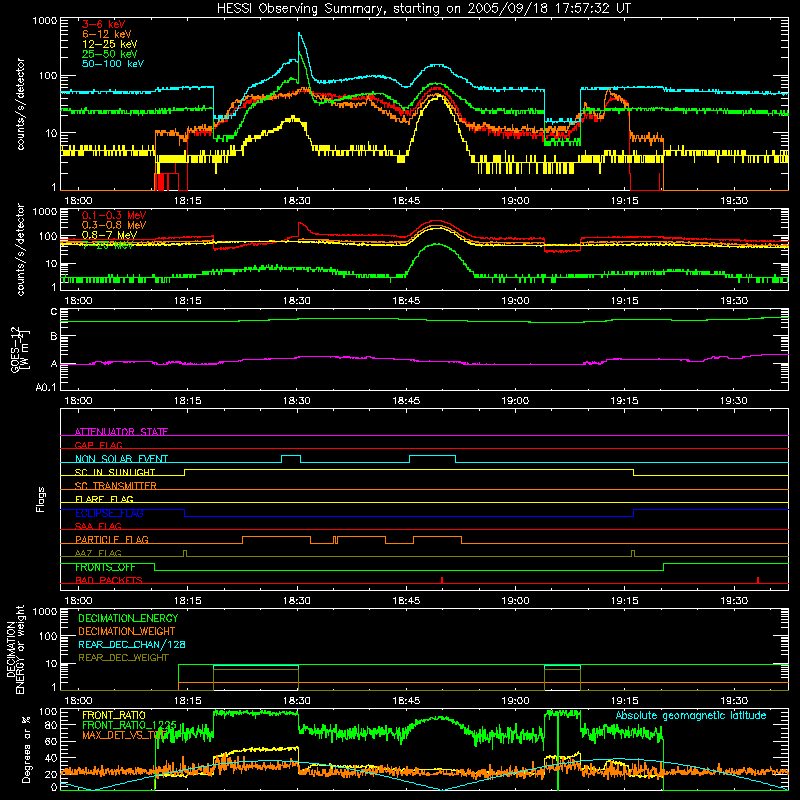Click BAD_PACKETS spike after 19:30 in Flags panel

pos(758,580)
